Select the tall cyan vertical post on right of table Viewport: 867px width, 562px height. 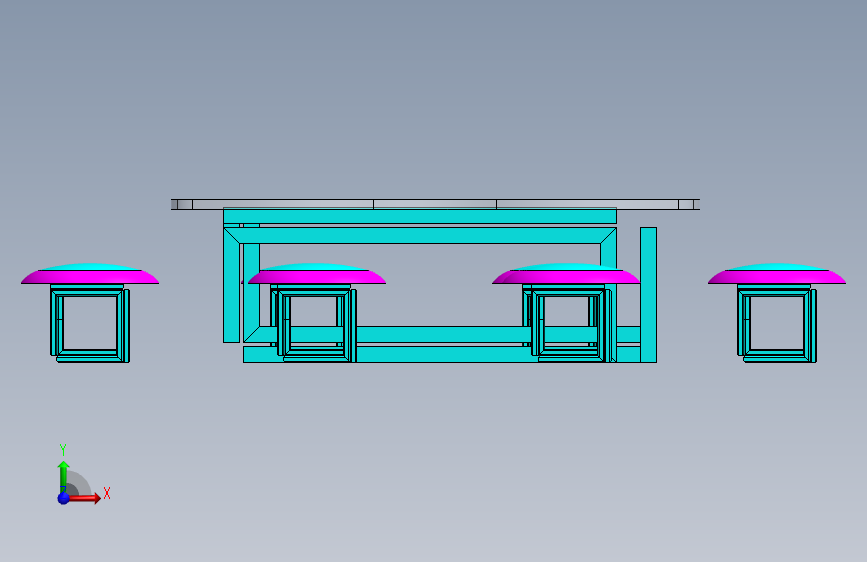point(649,295)
